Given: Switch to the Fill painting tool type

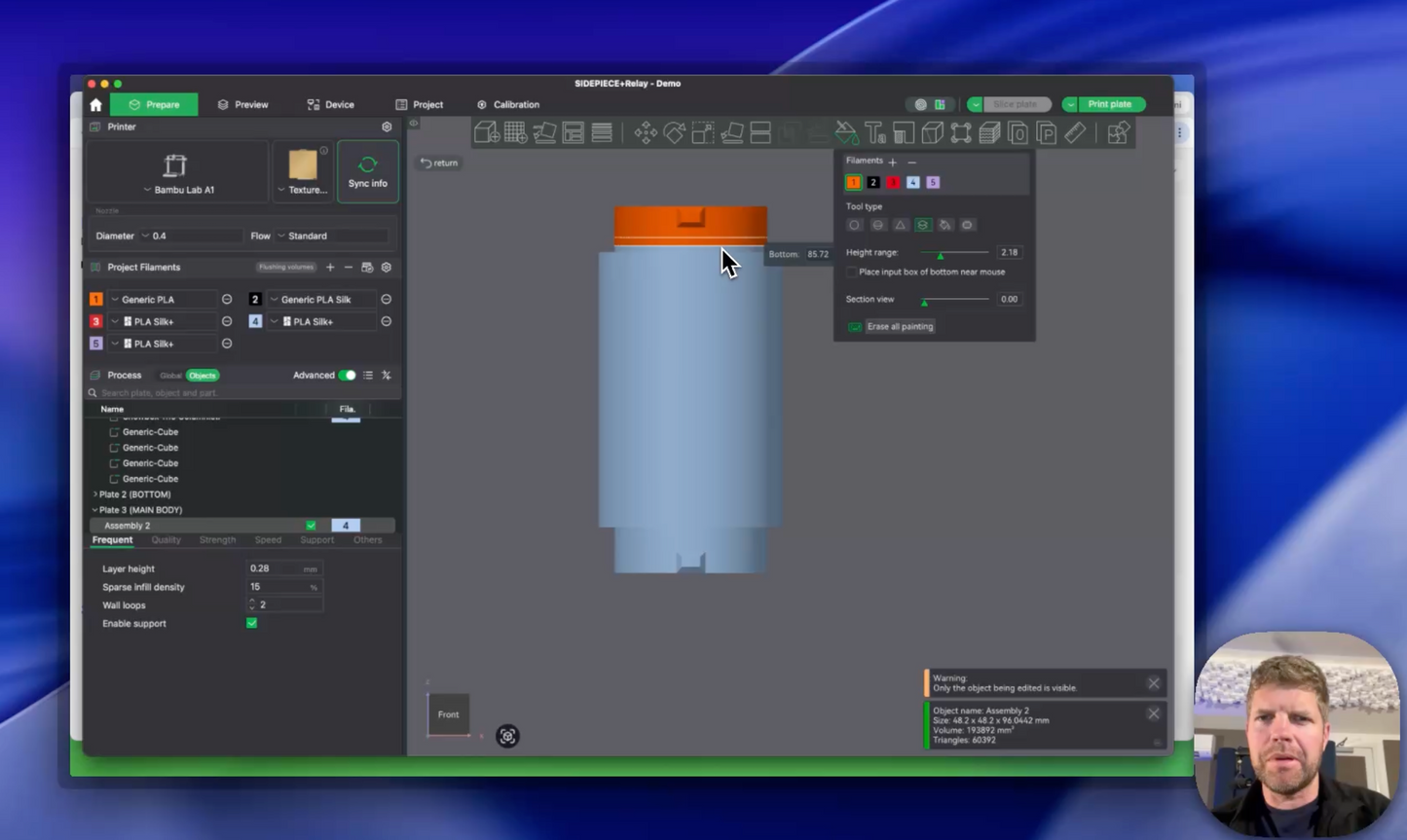Looking at the screenshot, I should click(944, 225).
